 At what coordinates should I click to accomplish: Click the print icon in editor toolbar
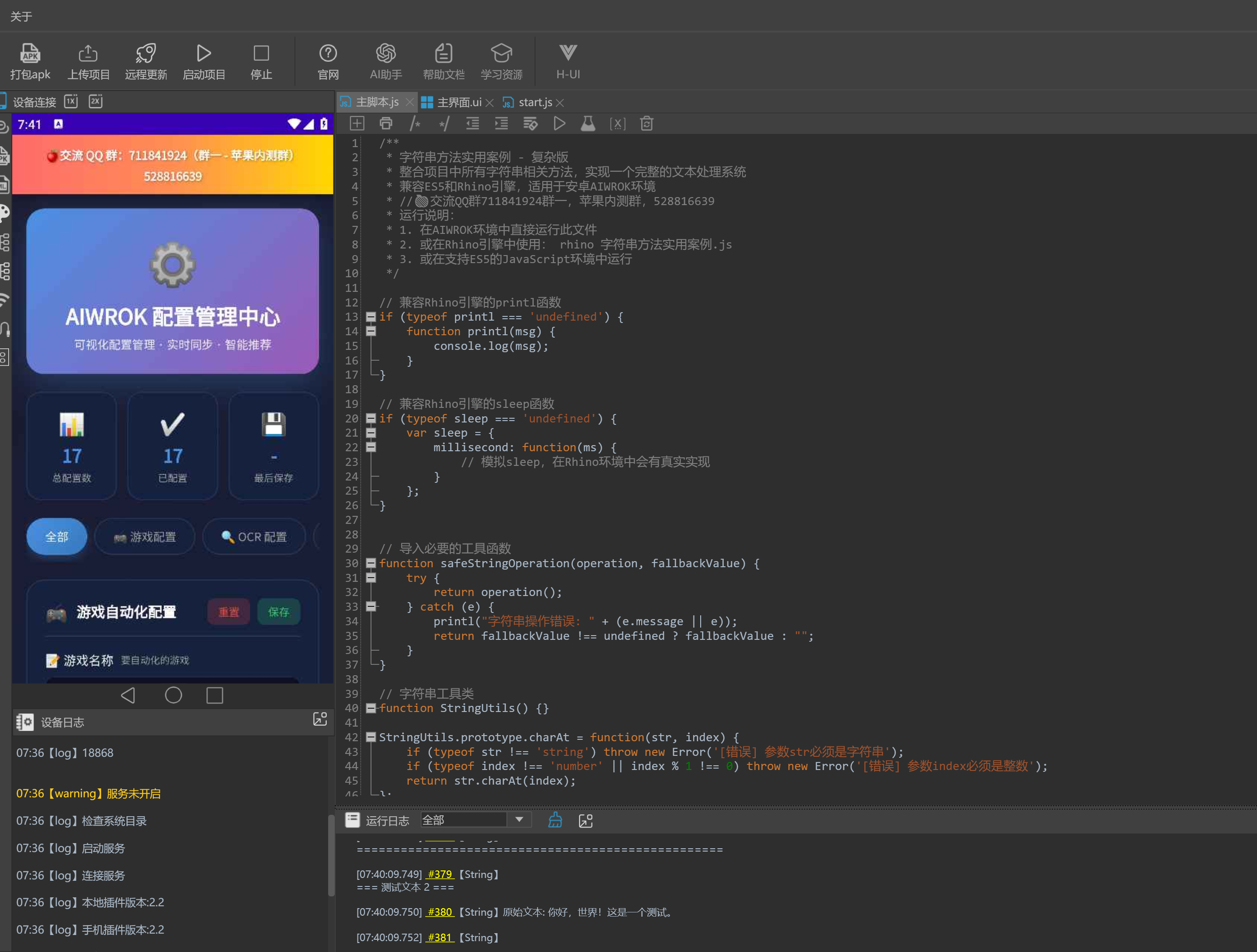(386, 124)
